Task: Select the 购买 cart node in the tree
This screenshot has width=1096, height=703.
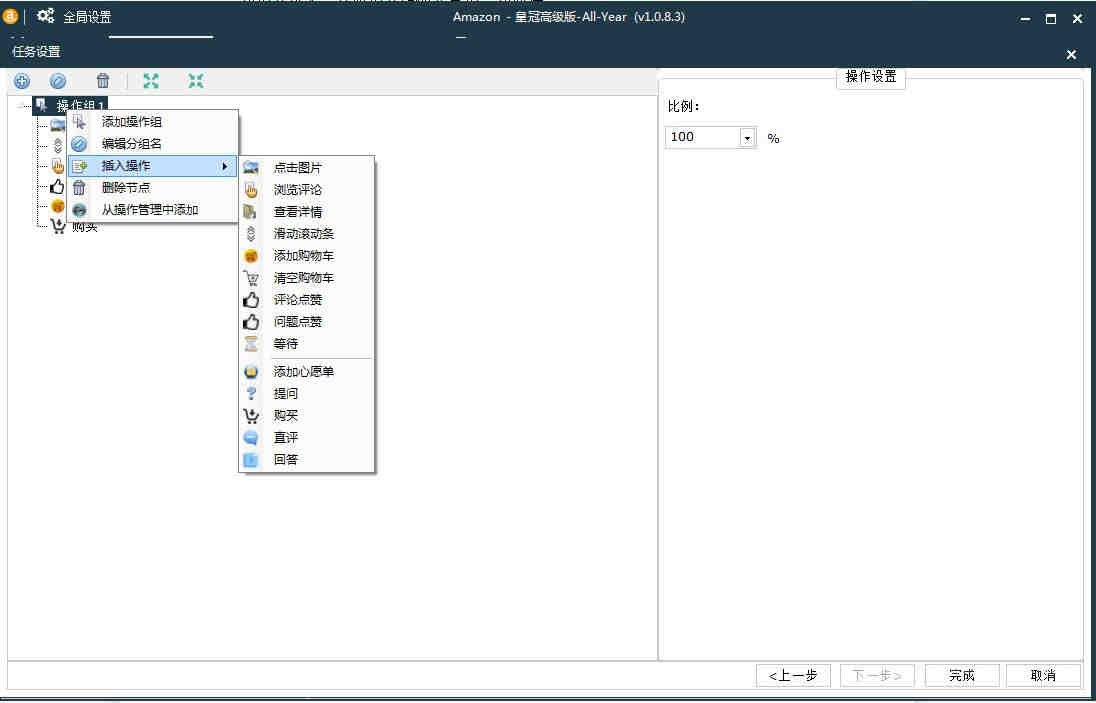Action: 75,226
